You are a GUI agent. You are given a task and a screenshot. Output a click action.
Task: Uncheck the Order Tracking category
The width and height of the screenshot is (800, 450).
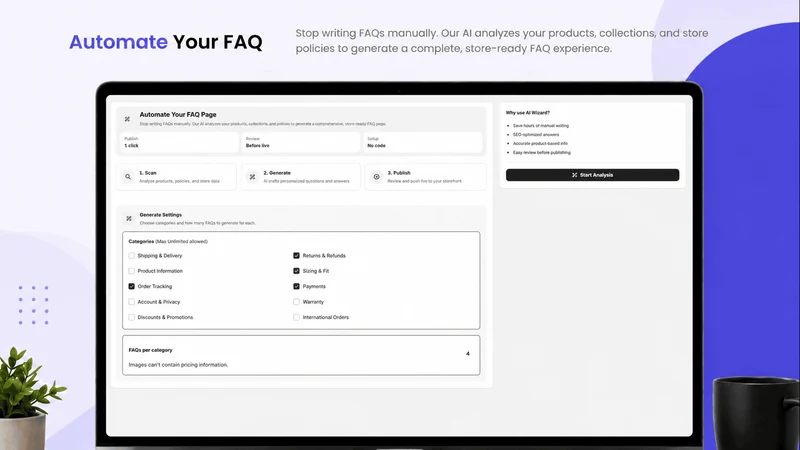[132, 286]
